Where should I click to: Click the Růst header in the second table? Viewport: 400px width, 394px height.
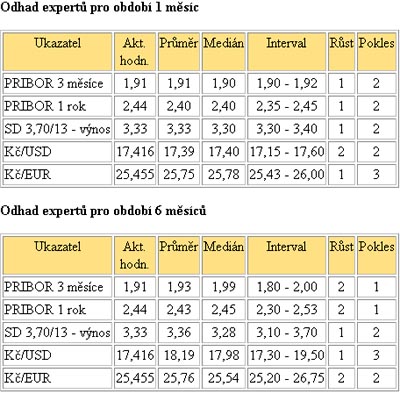(341, 255)
